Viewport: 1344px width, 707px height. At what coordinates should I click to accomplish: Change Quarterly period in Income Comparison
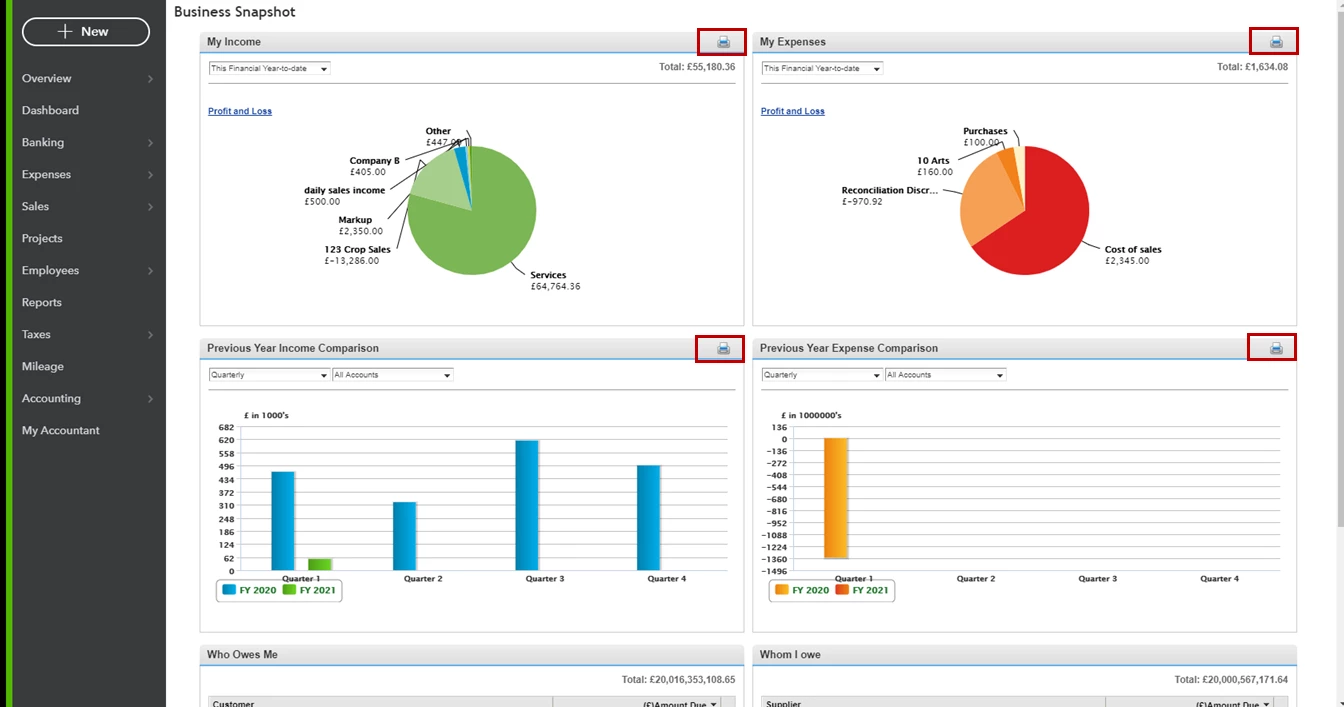click(269, 375)
